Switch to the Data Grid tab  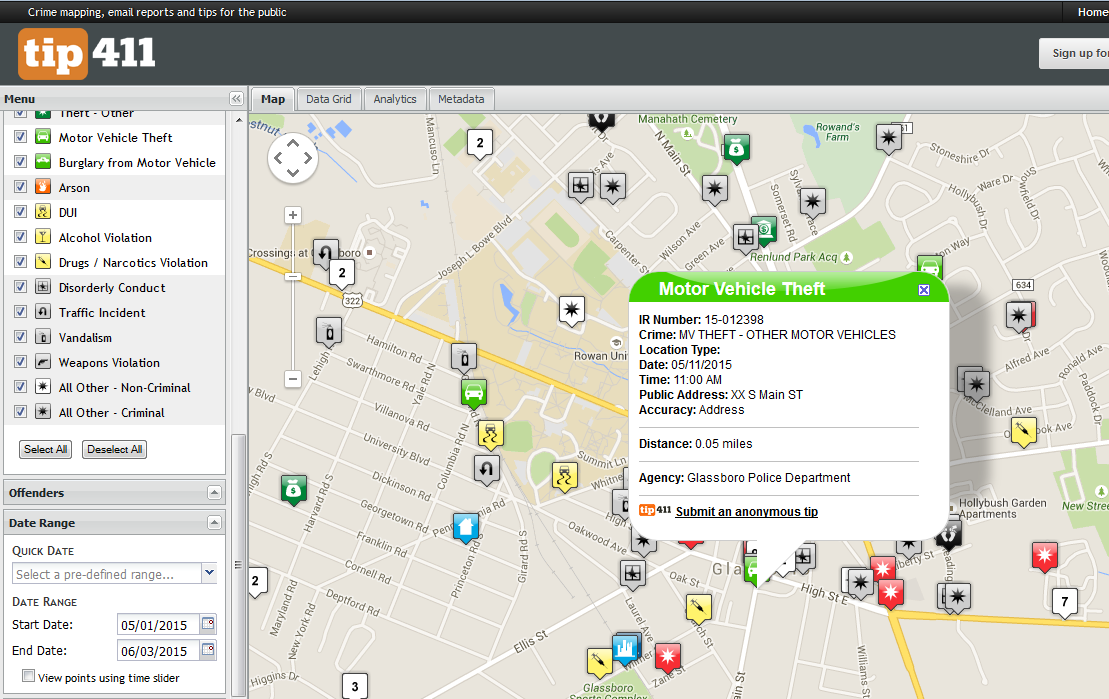329,99
